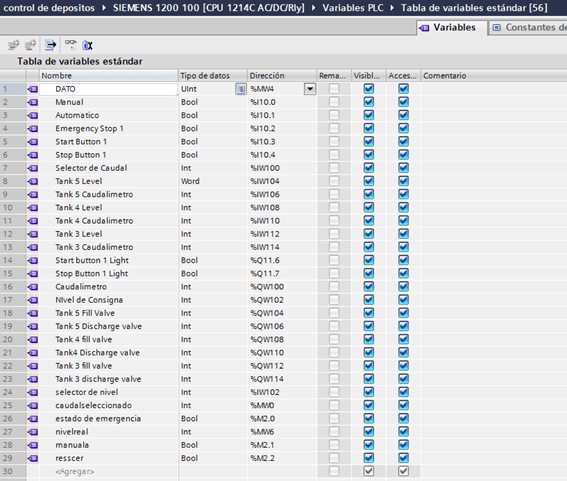Expand breadcrumb arrow after Variables PLC
Viewport: 567px width, 481px height.
tap(392, 8)
